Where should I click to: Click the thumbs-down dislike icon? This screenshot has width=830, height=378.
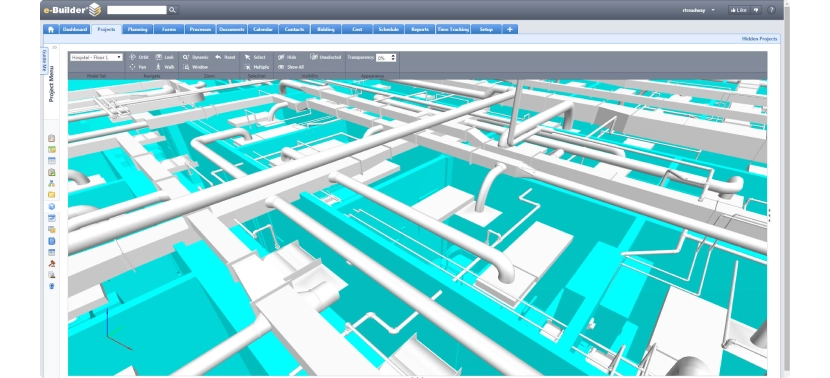[x=756, y=10]
